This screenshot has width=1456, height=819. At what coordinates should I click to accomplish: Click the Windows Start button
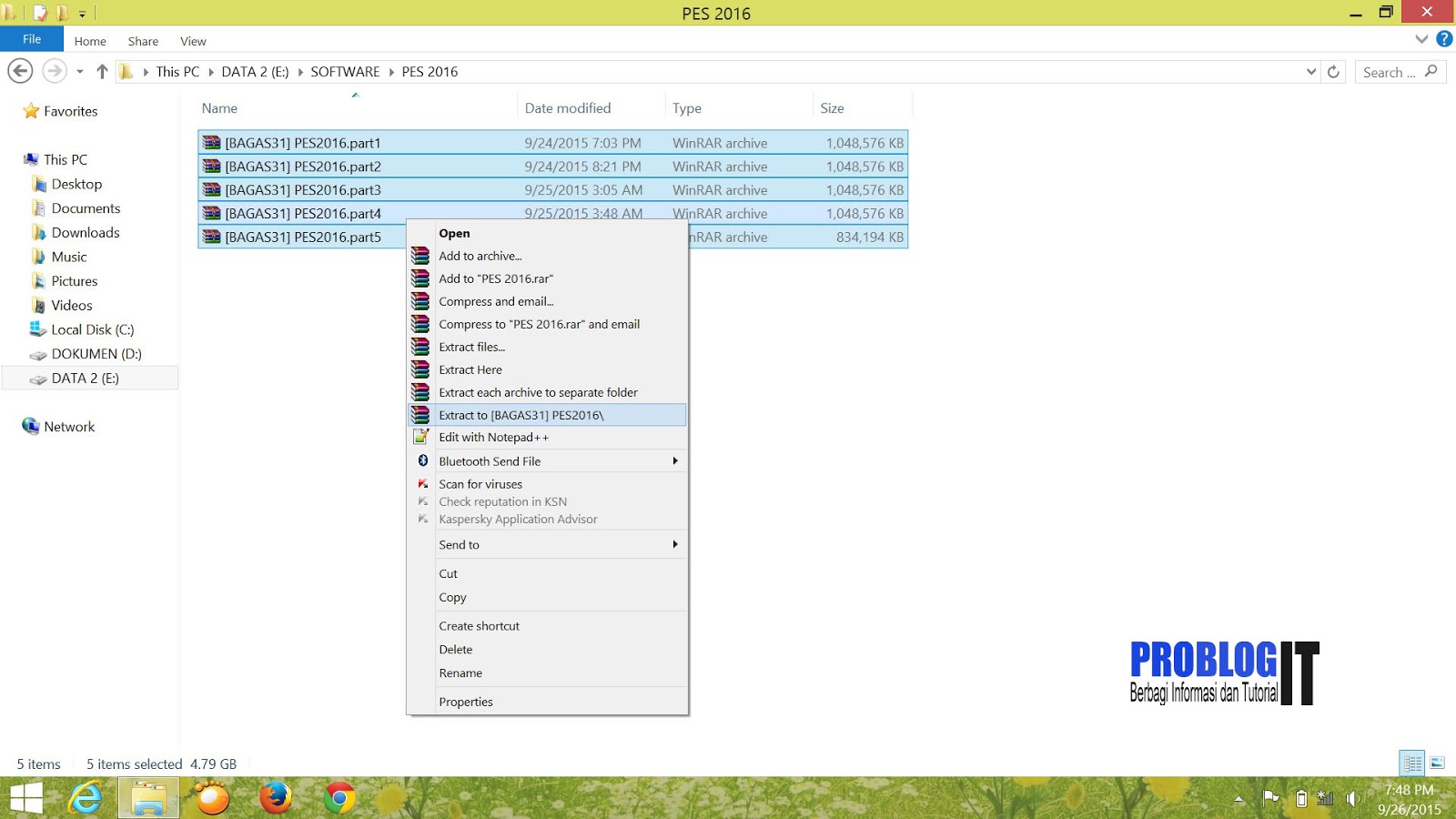(x=26, y=799)
